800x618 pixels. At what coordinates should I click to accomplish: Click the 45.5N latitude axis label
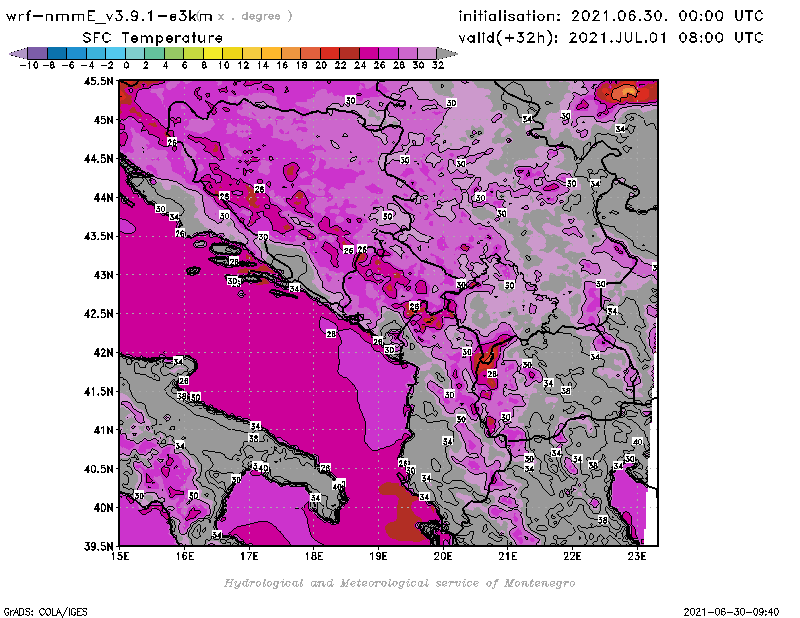(98, 81)
